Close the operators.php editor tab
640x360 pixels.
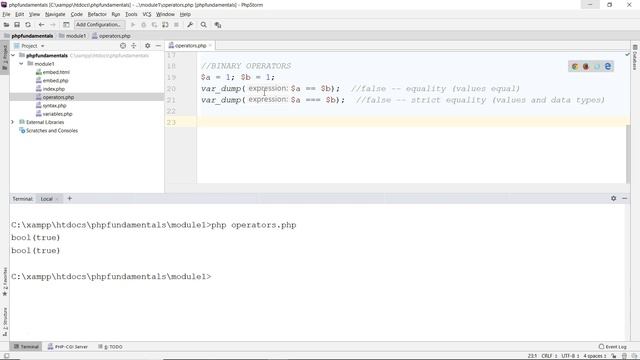coord(210,46)
